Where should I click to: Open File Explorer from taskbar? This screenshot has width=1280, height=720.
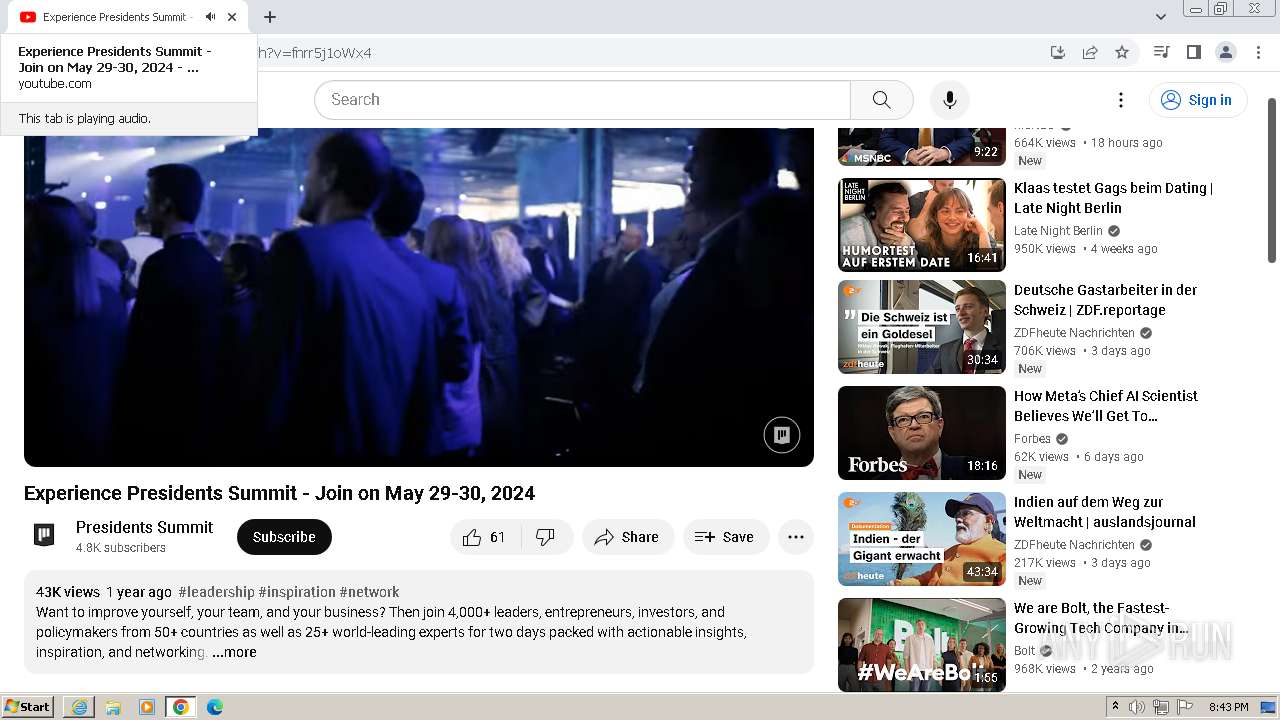(x=113, y=707)
